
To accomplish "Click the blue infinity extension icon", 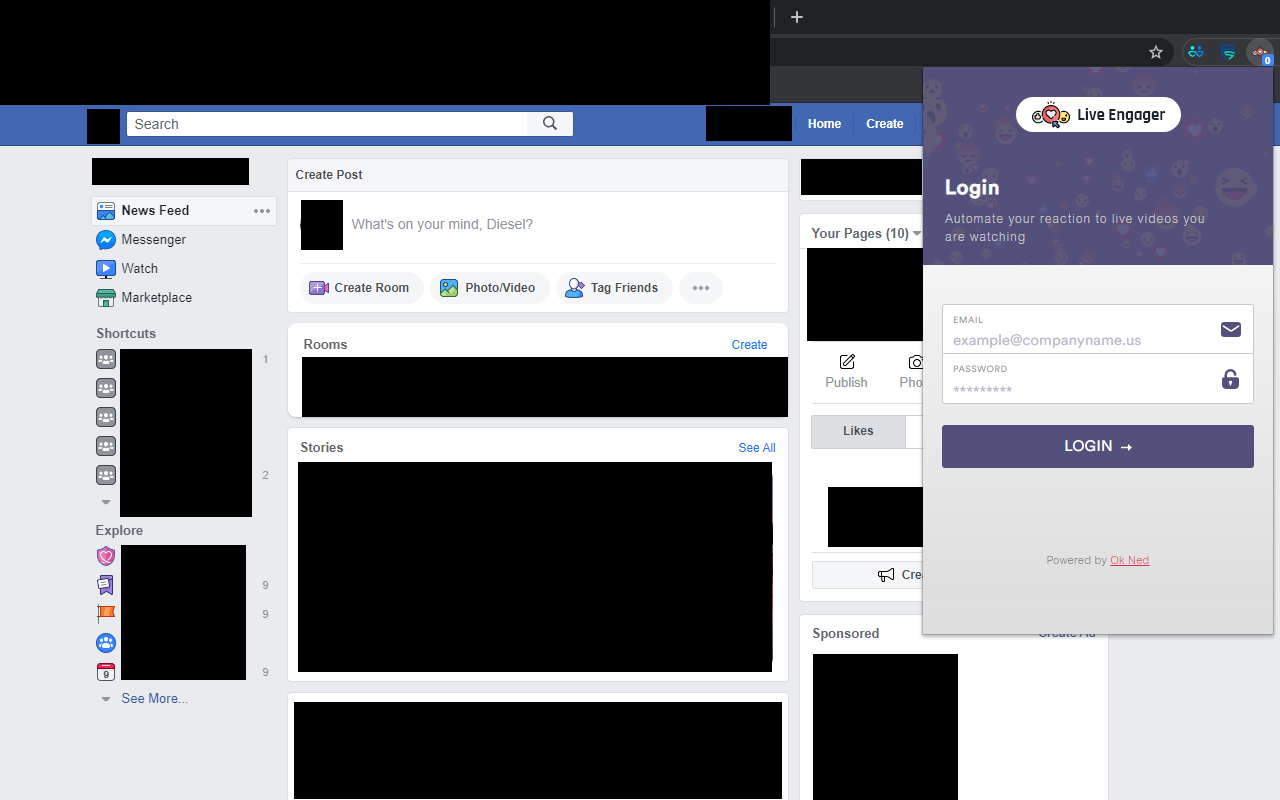I will (1196, 52).
